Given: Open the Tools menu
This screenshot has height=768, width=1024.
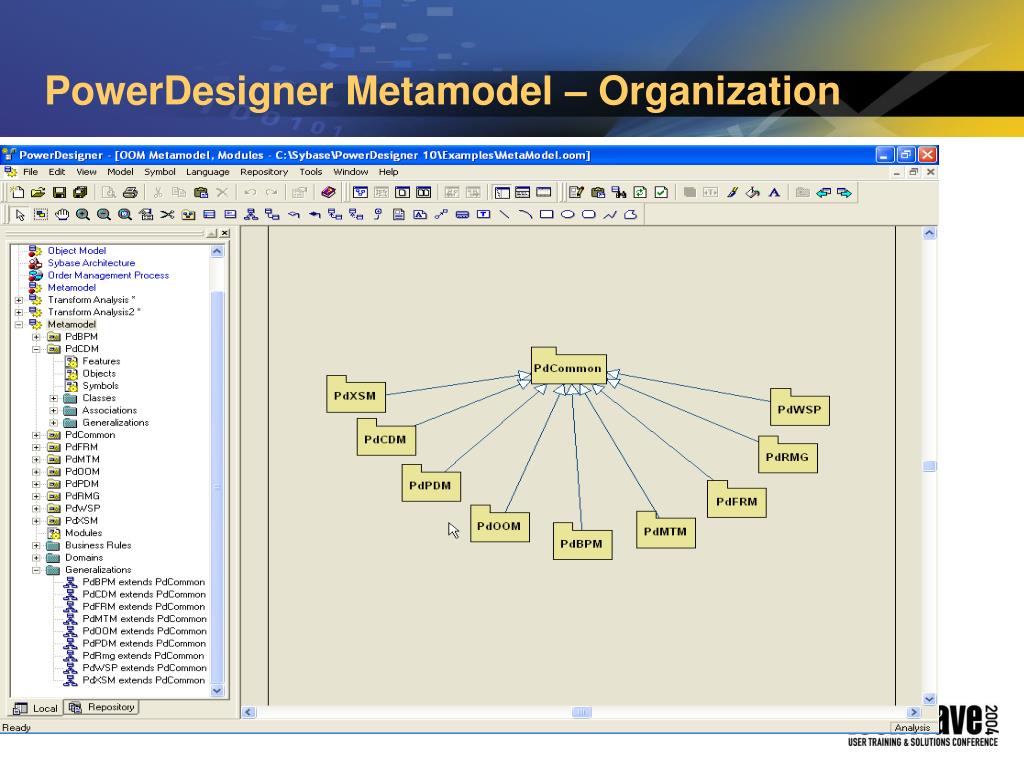Looking at the screenshot, I should pos(311,172).
